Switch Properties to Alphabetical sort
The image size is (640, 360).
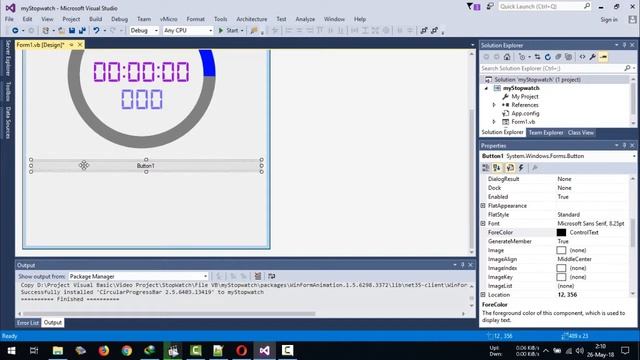click(497, 168)
